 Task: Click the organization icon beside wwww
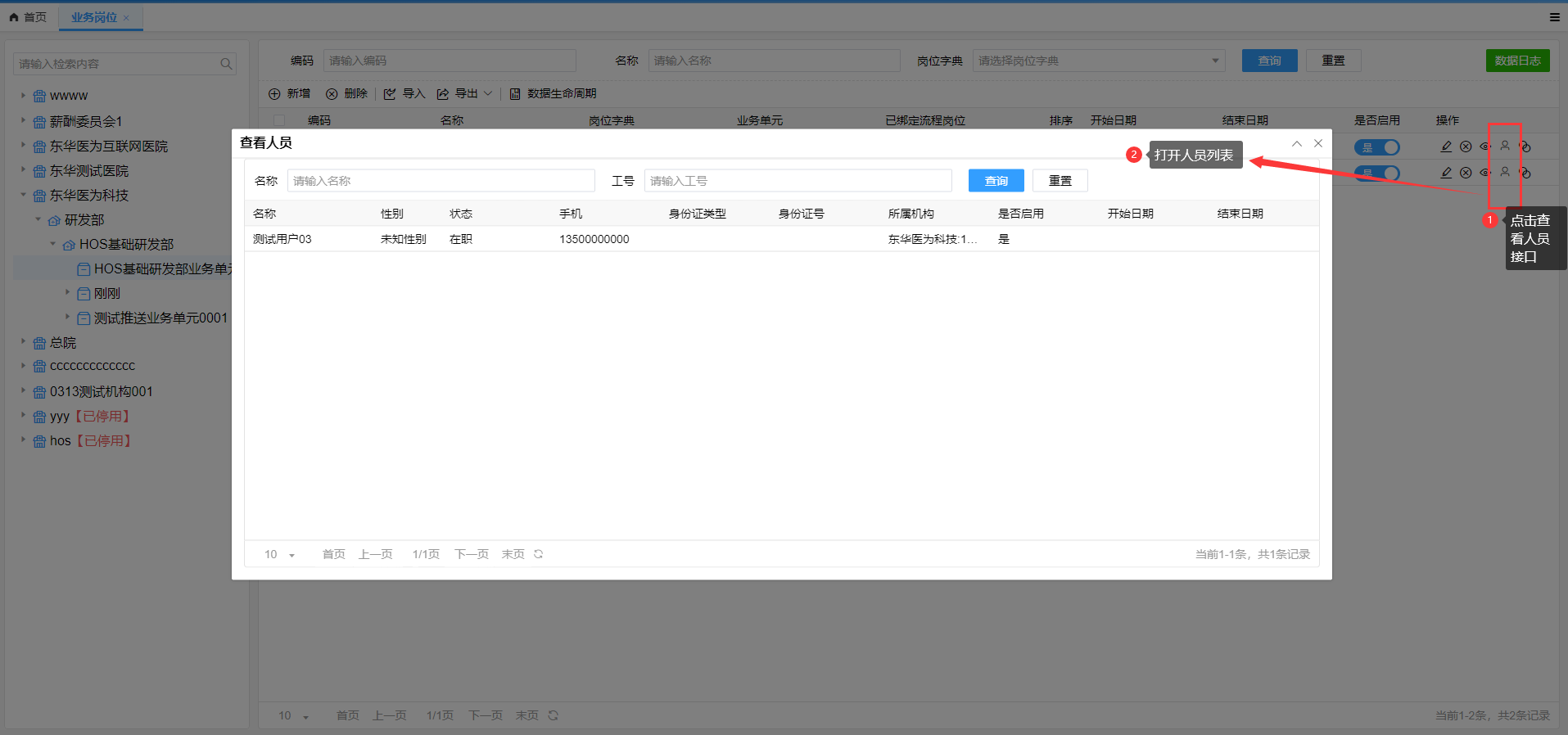(x=39, y=97)
